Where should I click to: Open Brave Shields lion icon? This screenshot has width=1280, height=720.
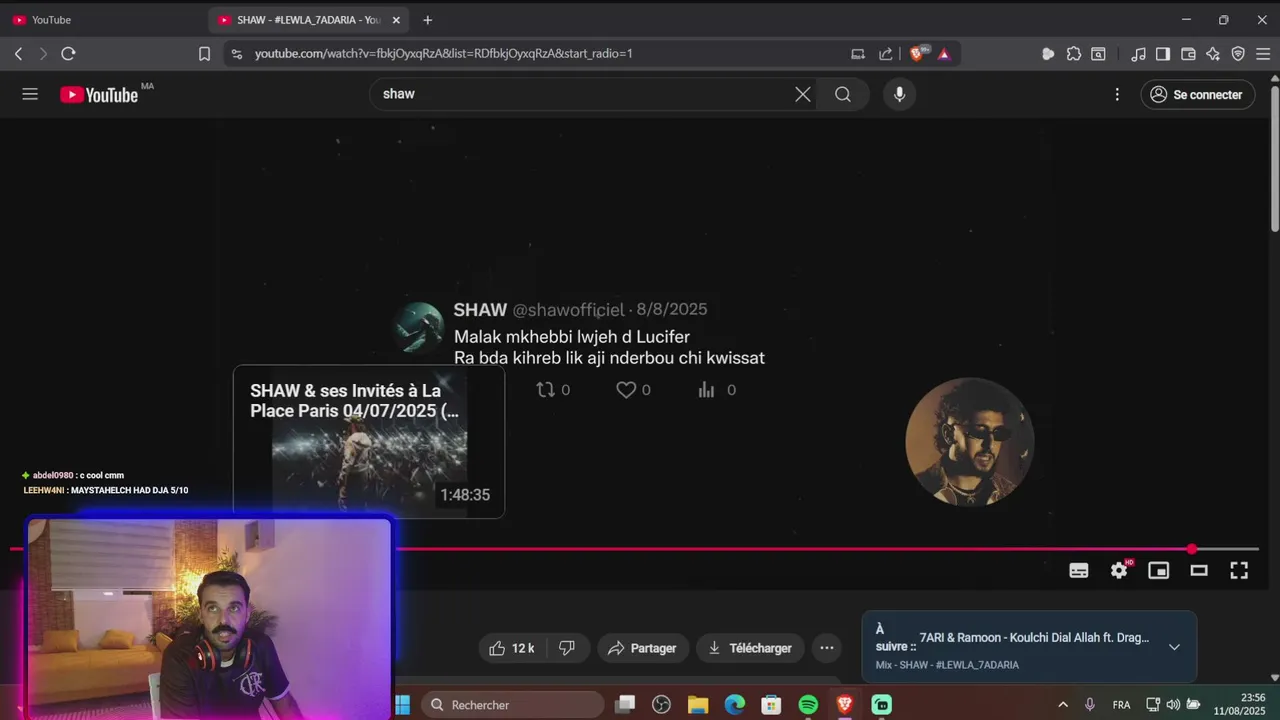(918, 54)
